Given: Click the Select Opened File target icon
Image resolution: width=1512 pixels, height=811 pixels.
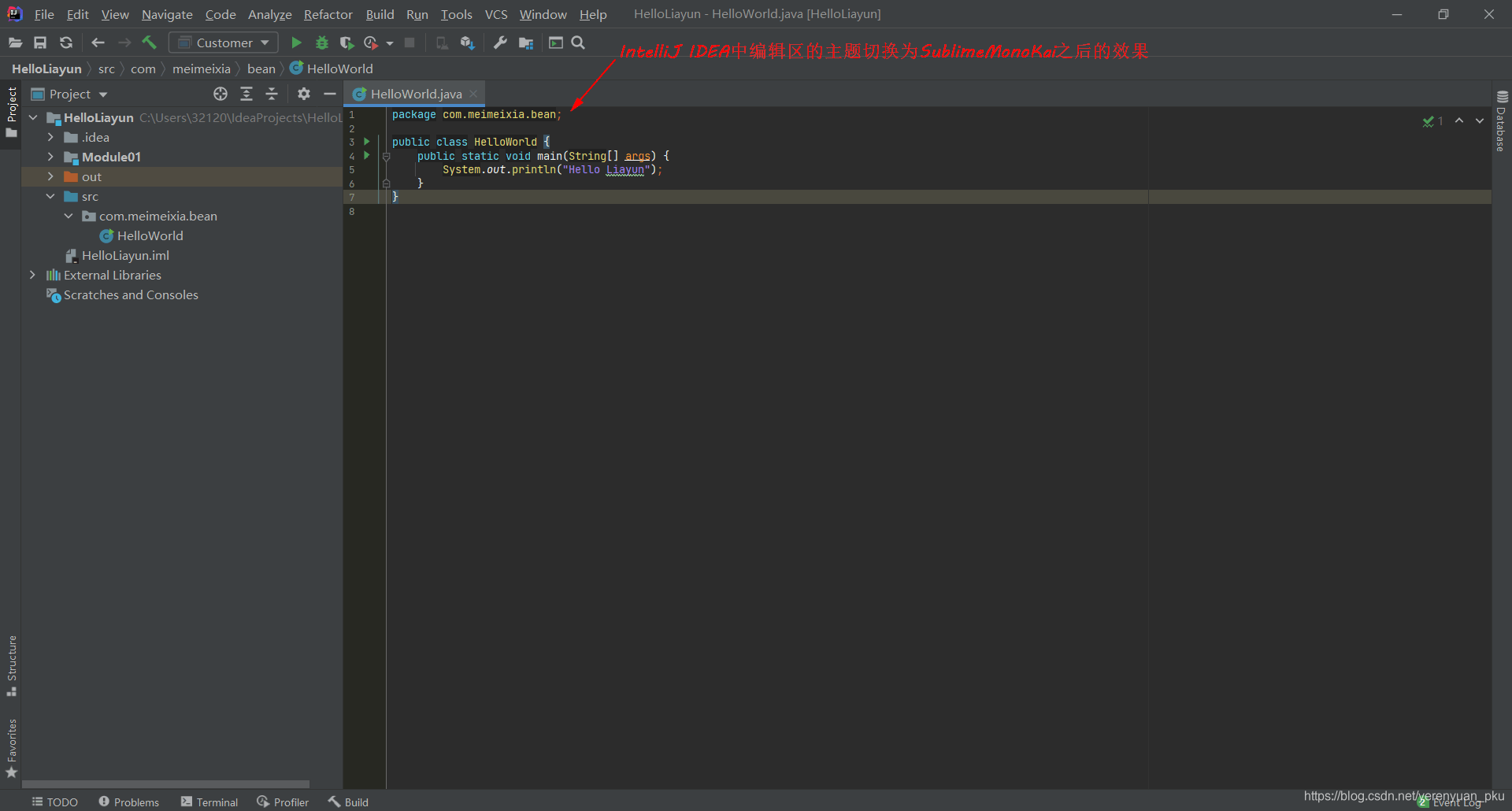Looking at the screenshot, I should [x=220, y=94].
